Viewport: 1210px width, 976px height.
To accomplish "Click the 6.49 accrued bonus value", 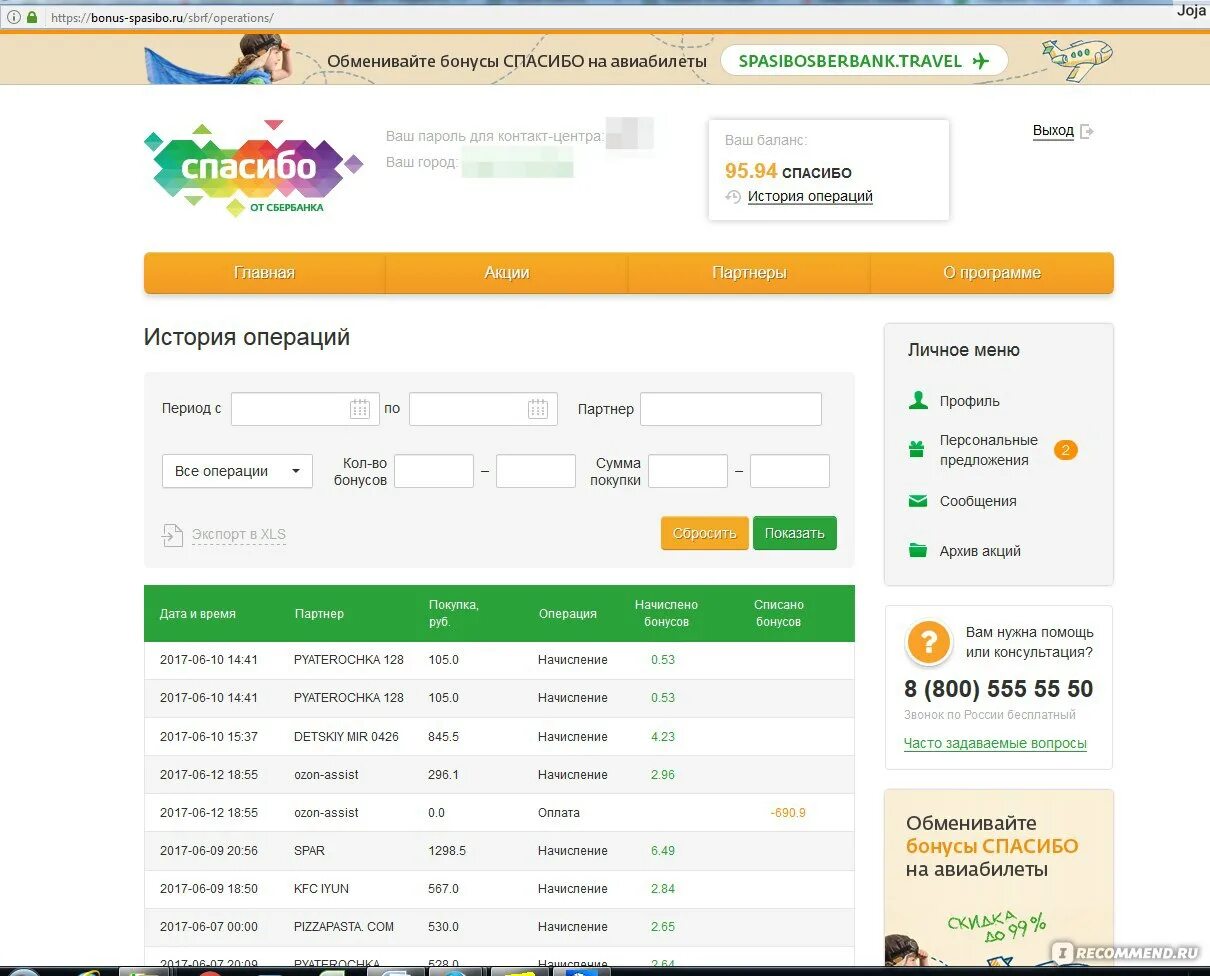I will pos(663,851).
